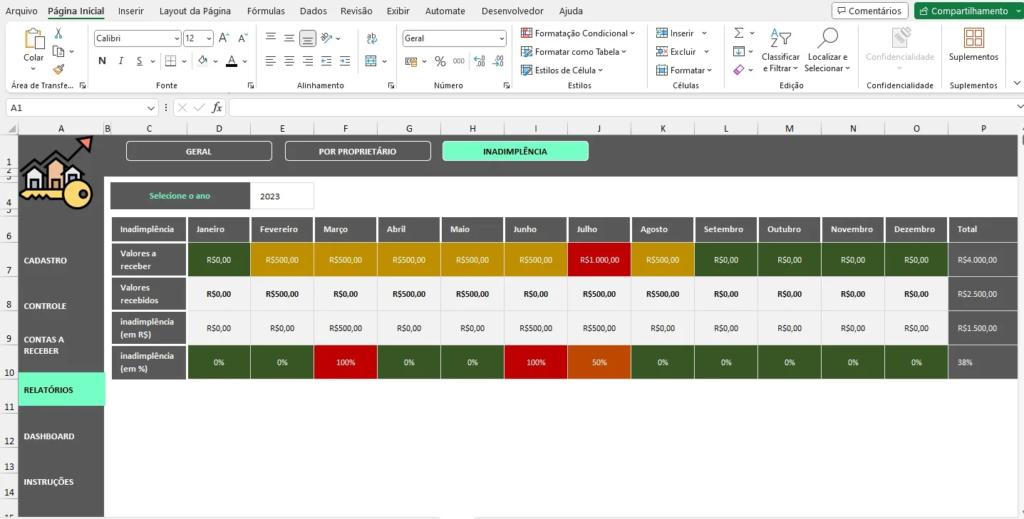Go to DASHBOARD in the sidebar
Image resolution: width=1024 pixels, height=519 pixels.
50,437
